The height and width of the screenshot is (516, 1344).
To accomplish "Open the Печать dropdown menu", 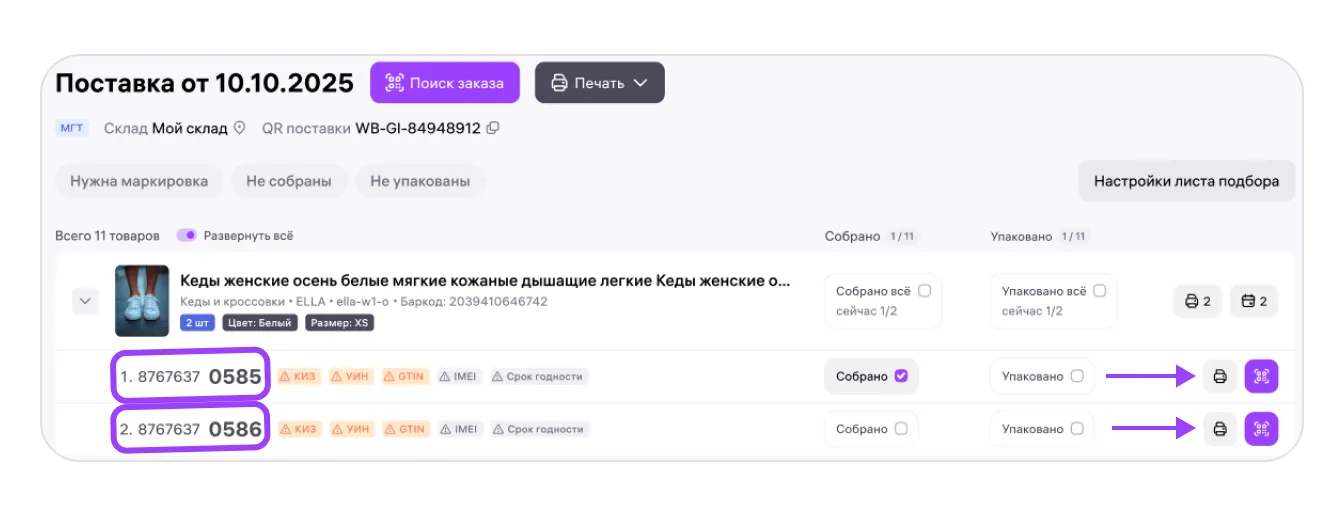I will (599, 83).
